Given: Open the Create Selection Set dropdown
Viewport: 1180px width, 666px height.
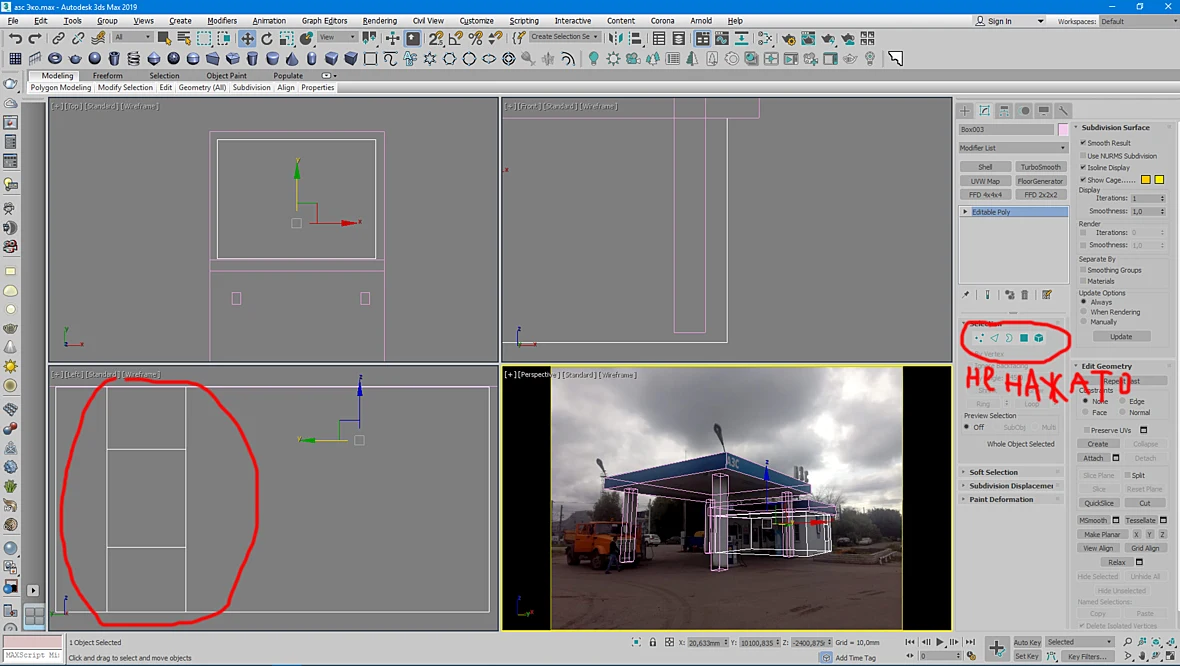Looking at the screenshot, I should tap(564, 37).
